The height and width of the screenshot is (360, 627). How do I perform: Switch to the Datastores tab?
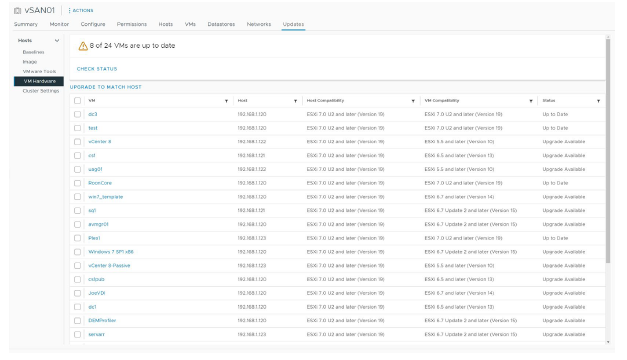[x=221, y=24]
